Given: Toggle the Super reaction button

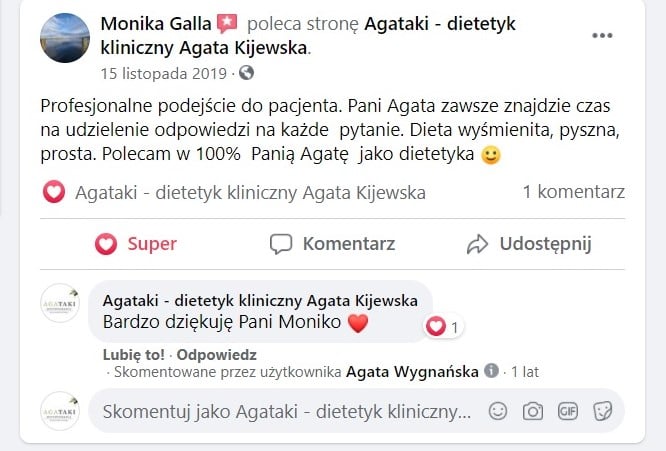Looking at the screenshot, I should (x=135, y=244).
